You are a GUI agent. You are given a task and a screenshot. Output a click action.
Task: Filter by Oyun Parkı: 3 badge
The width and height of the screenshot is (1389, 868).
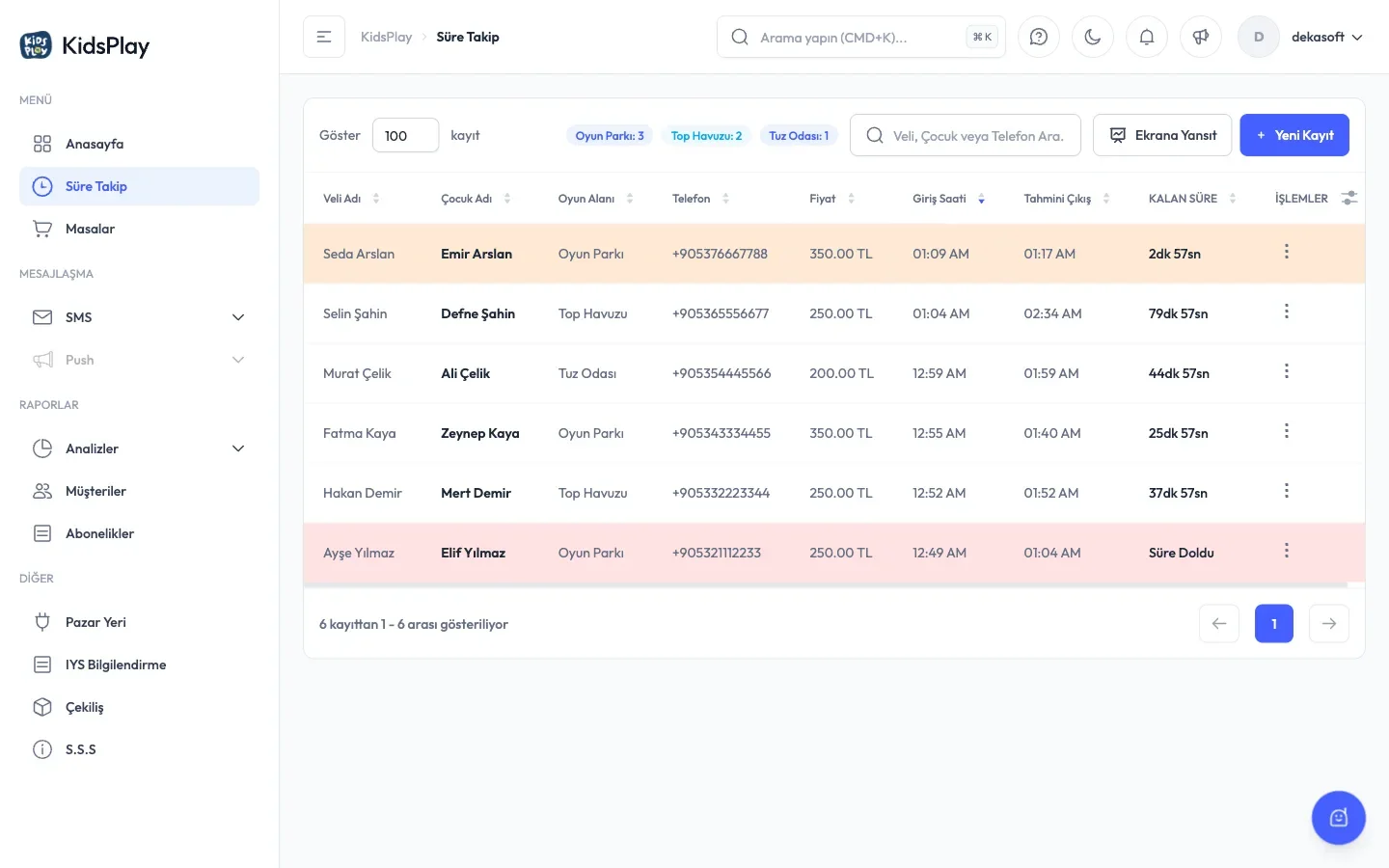point(610,136)
